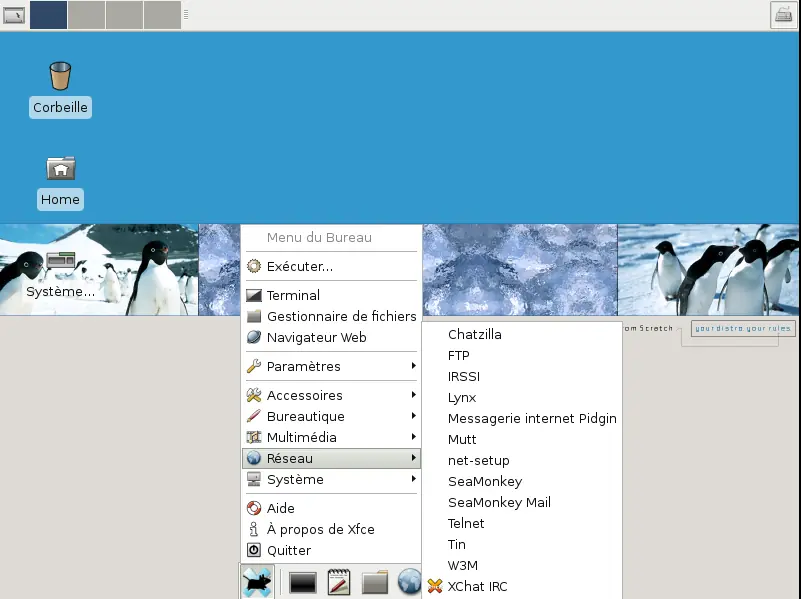
Task: Open SeaMonkey Mail entry
Action: point(522,502)
